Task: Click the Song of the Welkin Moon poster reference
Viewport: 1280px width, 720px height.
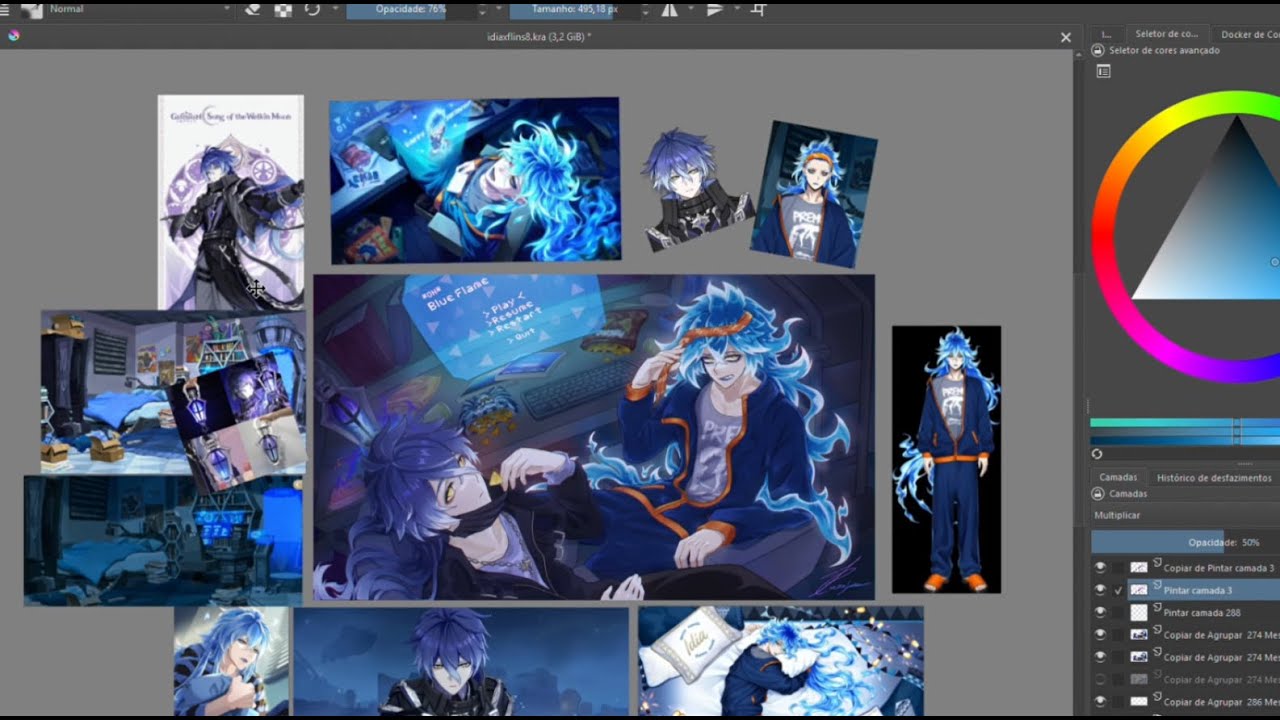Action: 230,202
